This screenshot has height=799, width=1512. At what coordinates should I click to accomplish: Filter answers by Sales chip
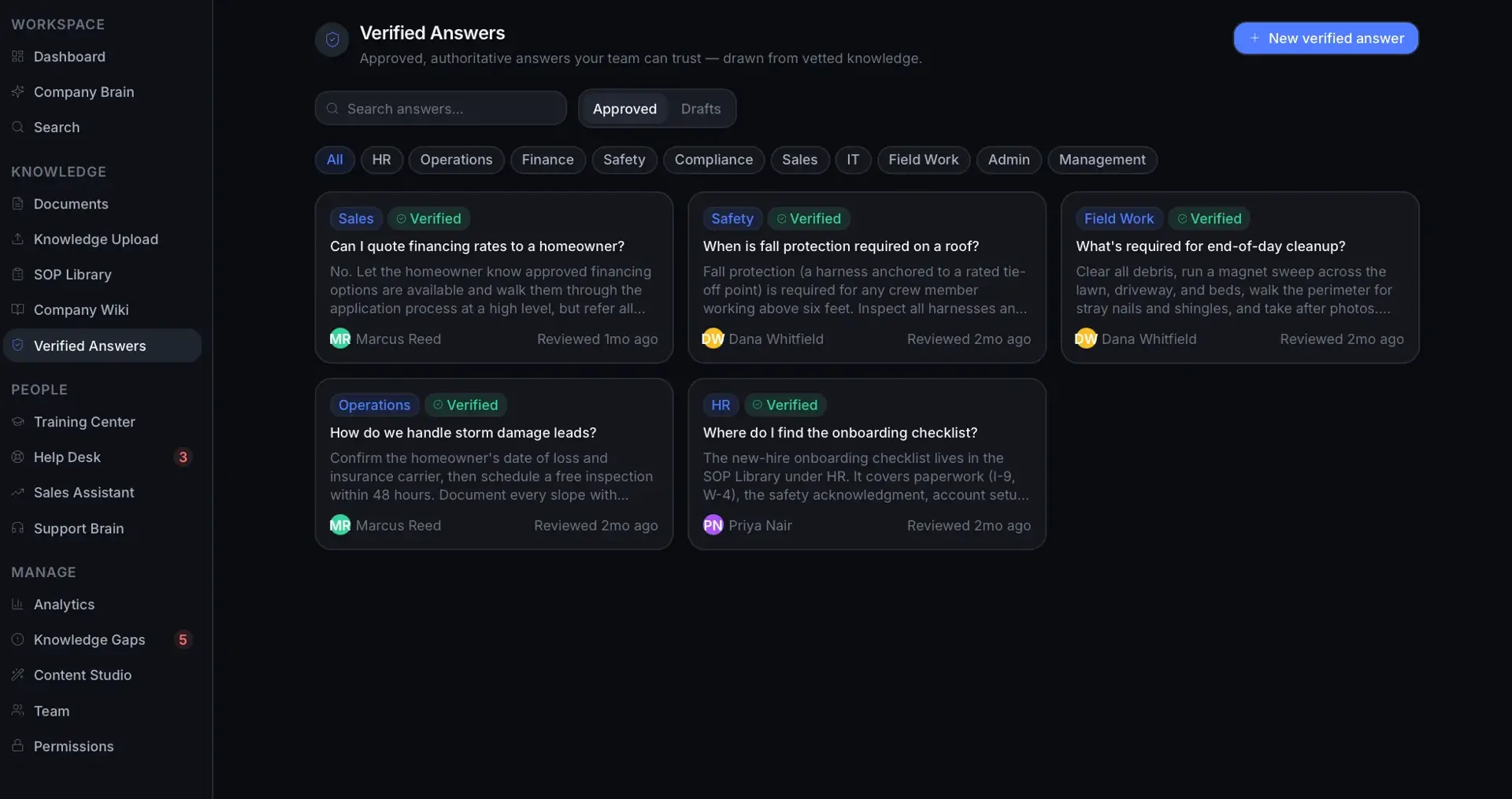pos(799,160)
